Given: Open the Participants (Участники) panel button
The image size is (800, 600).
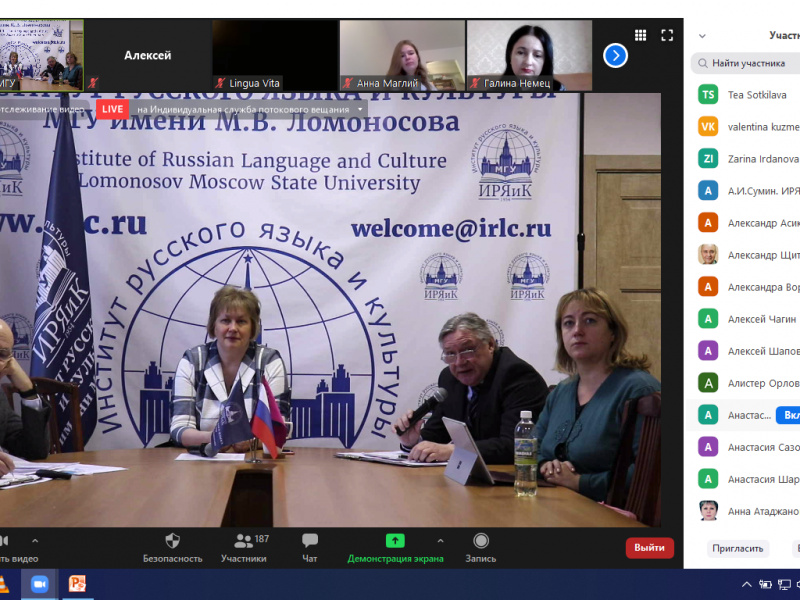Looking at the screenshot, I should [x=244, y=547].
